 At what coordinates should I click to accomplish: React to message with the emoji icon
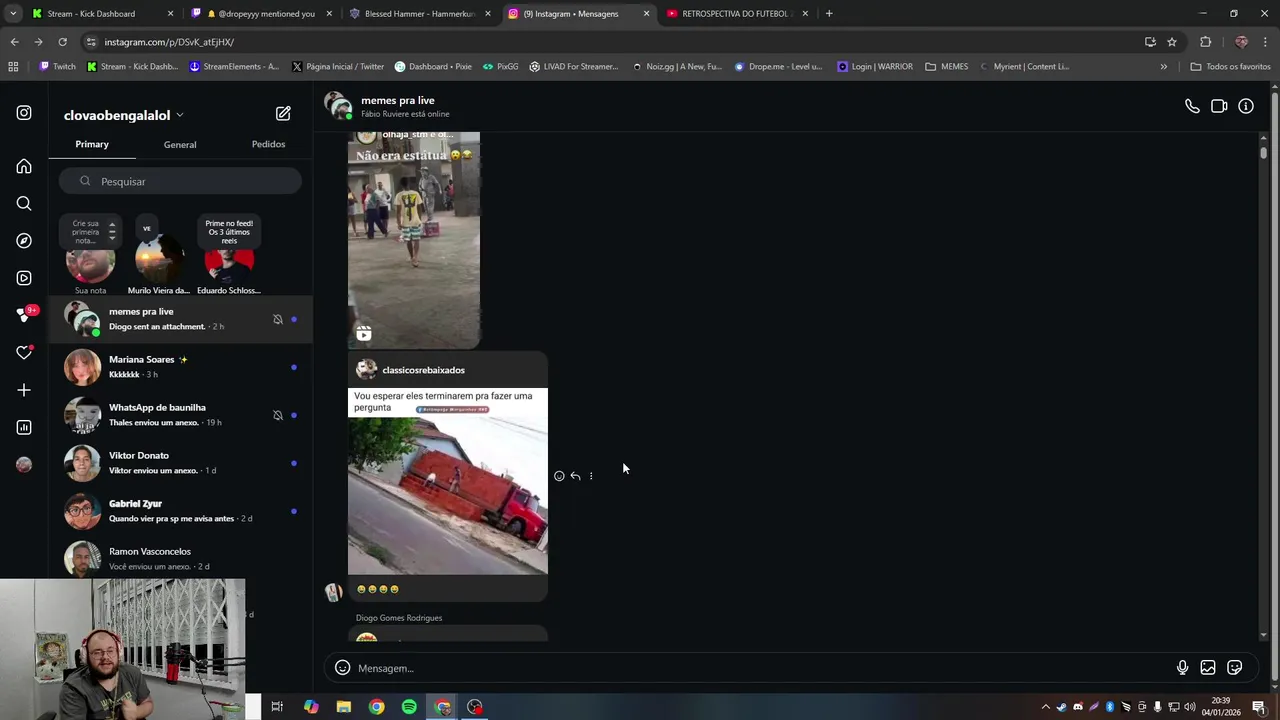tap(559, 476)
